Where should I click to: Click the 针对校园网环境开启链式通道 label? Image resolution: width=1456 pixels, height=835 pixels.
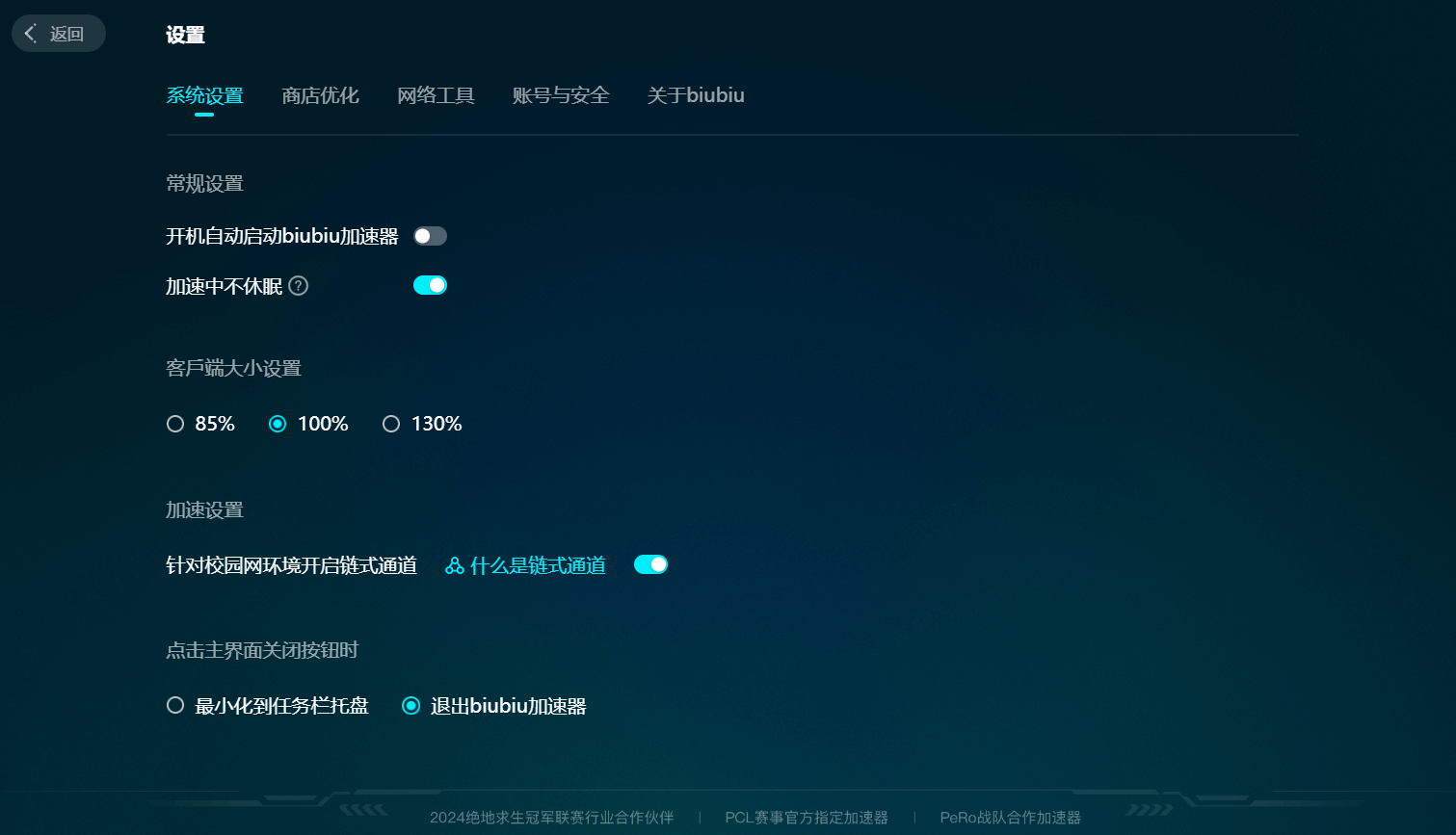pos(291,566)
